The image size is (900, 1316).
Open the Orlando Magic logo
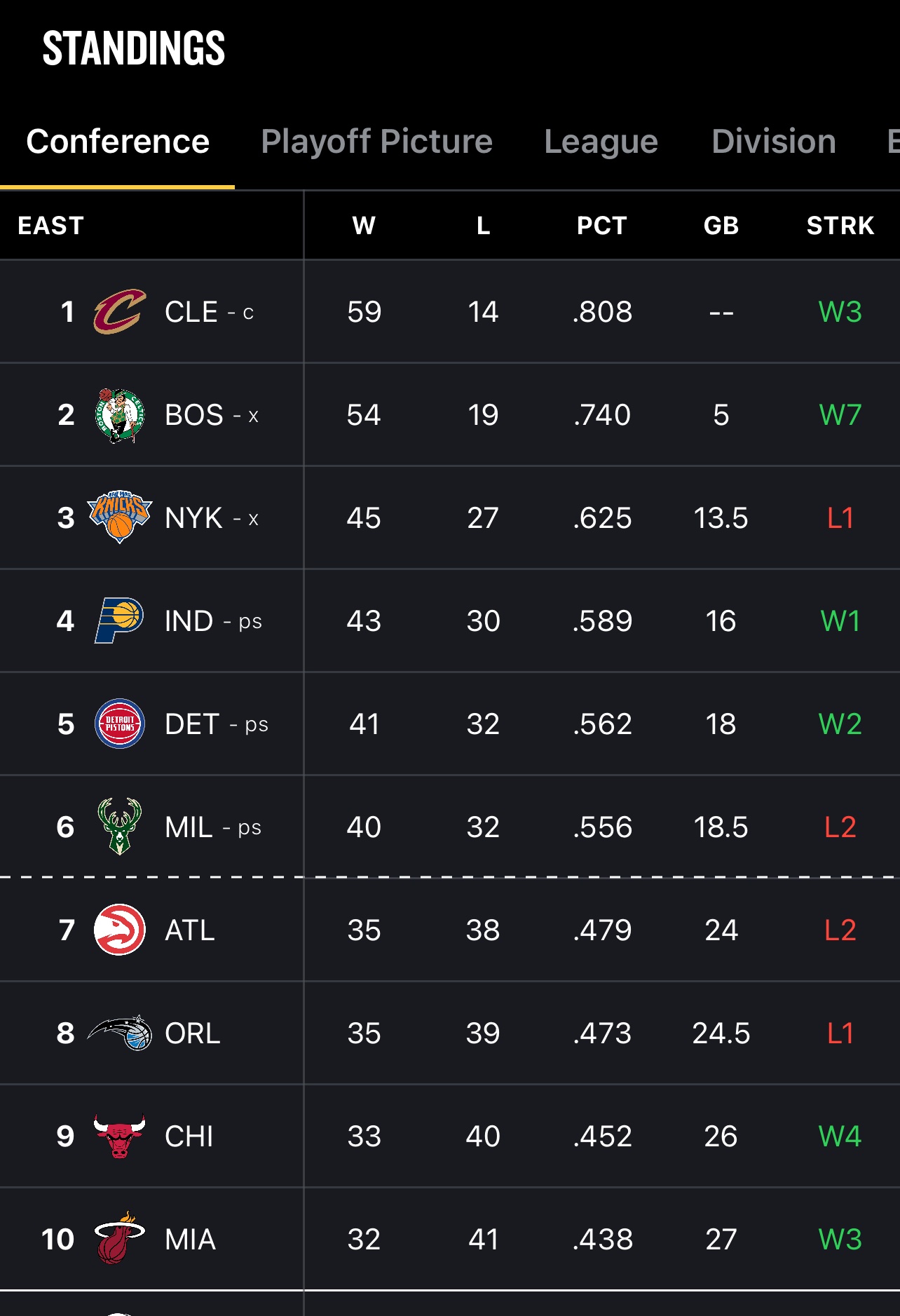point(120,1033)
